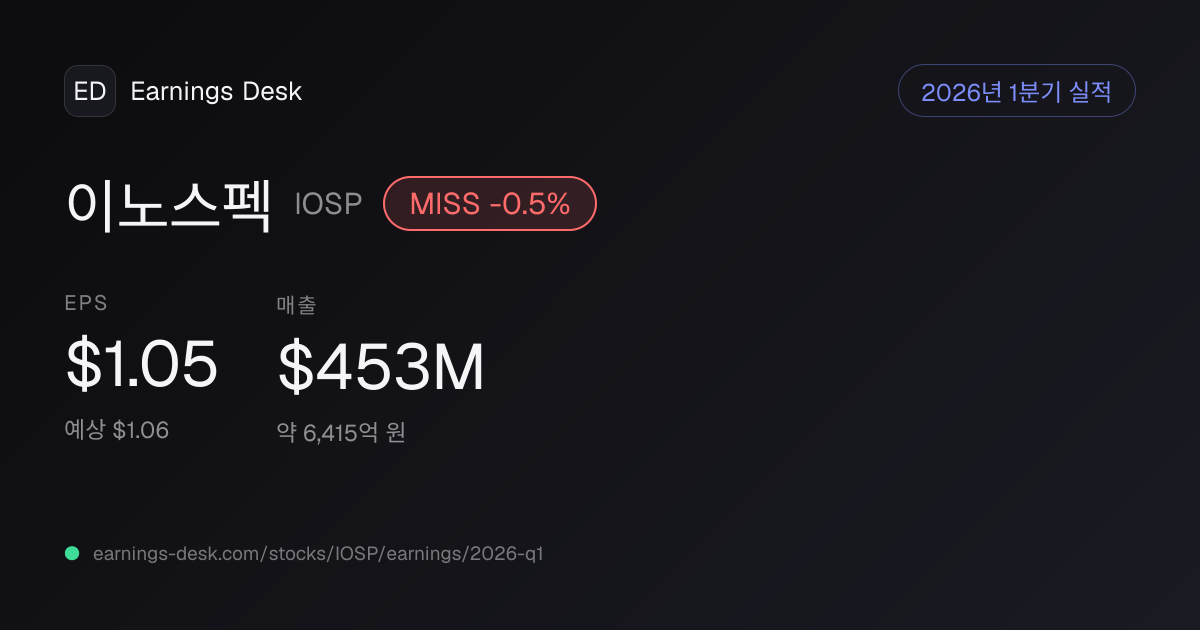Click the 예상 $1.06 estimate text
This screenshot has width=1200, height=630.
[117, 430]
